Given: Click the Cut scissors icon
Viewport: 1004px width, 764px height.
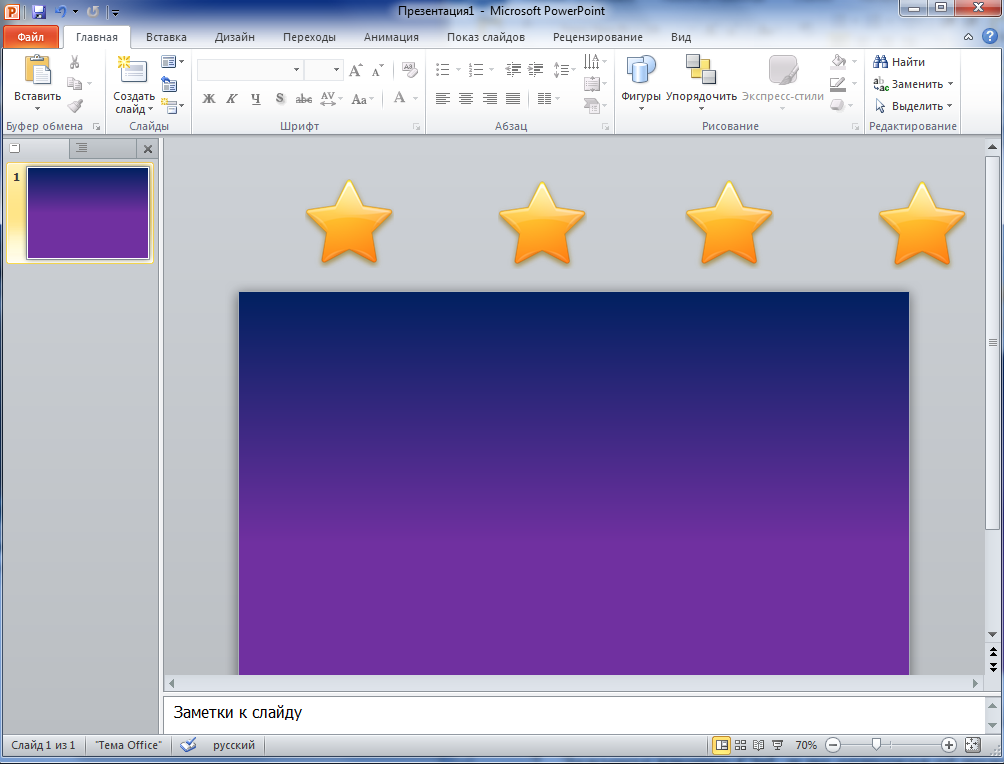Looking at the screenshot, I should (74, 62).
